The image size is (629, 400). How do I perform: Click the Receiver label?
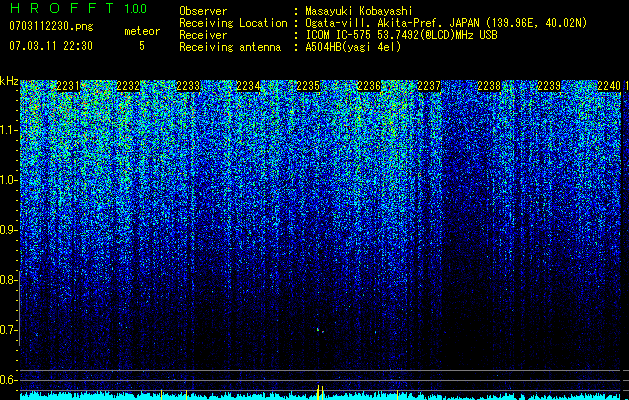pos(203,35)
